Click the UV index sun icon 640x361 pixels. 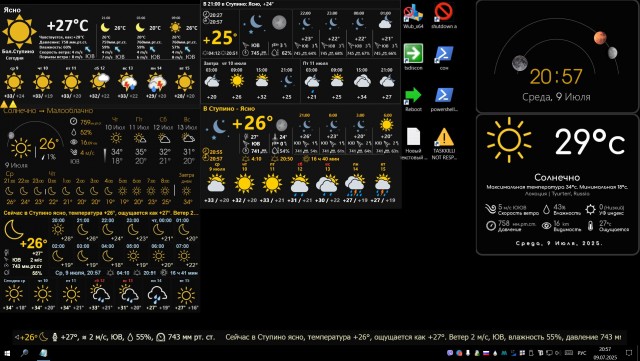[590, 209]
